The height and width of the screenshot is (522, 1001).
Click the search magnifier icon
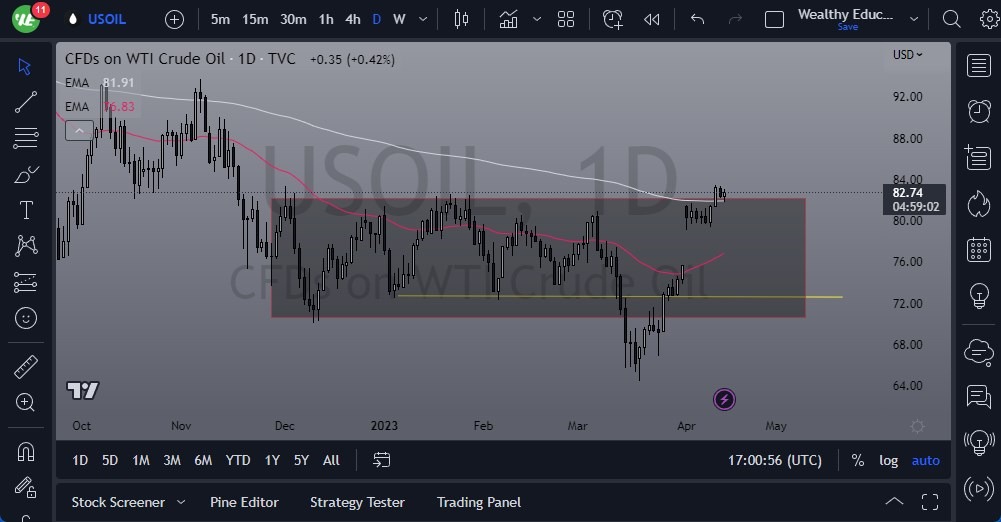(952, 19)
